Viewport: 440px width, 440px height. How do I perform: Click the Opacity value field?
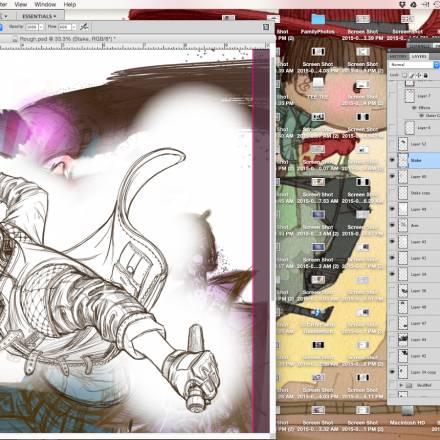pos(32,27)
